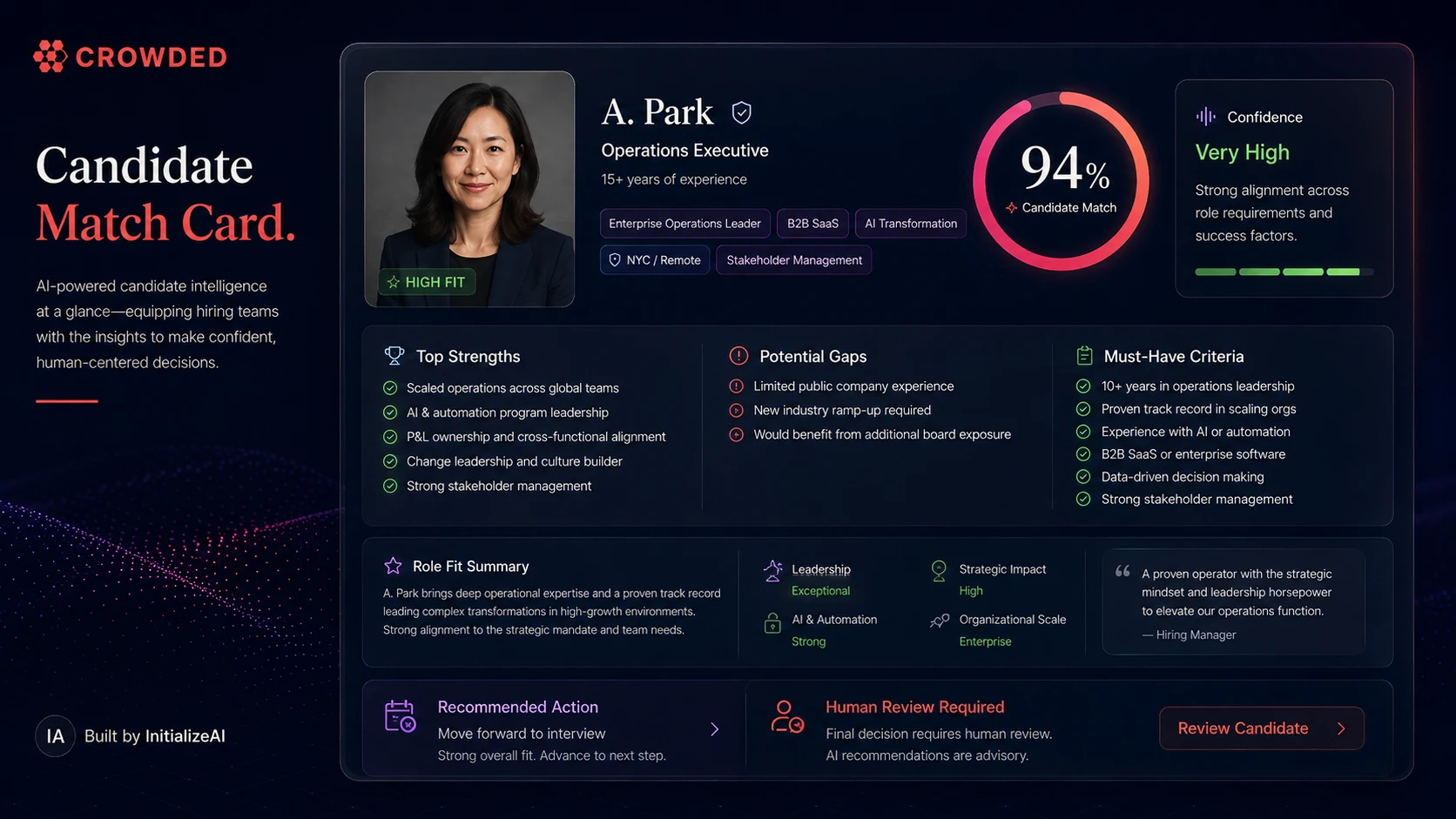Click the verified shield icon beside A. Park

point(741,112)
